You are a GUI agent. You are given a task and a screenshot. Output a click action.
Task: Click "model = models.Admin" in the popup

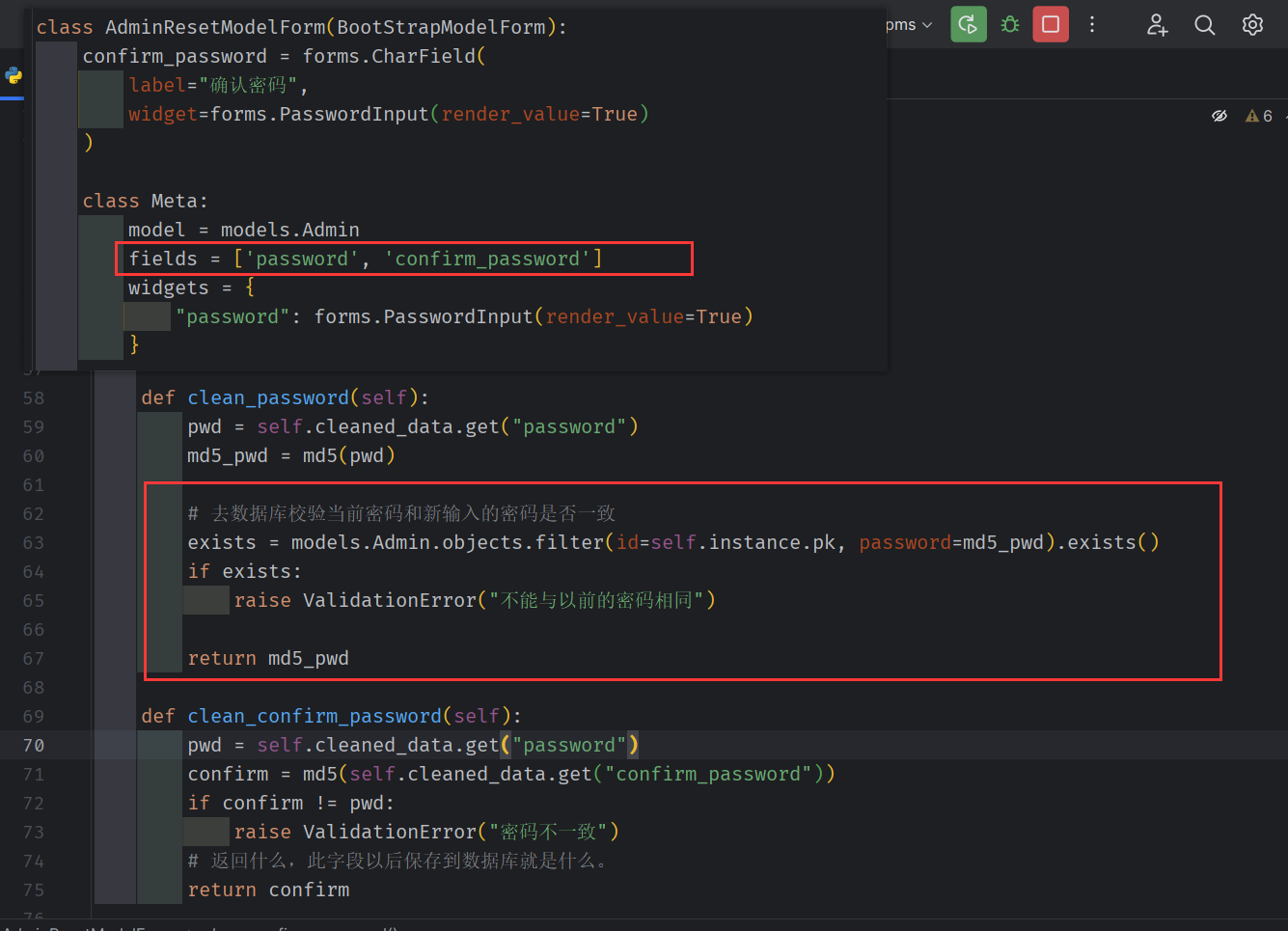tap(244, 230)
